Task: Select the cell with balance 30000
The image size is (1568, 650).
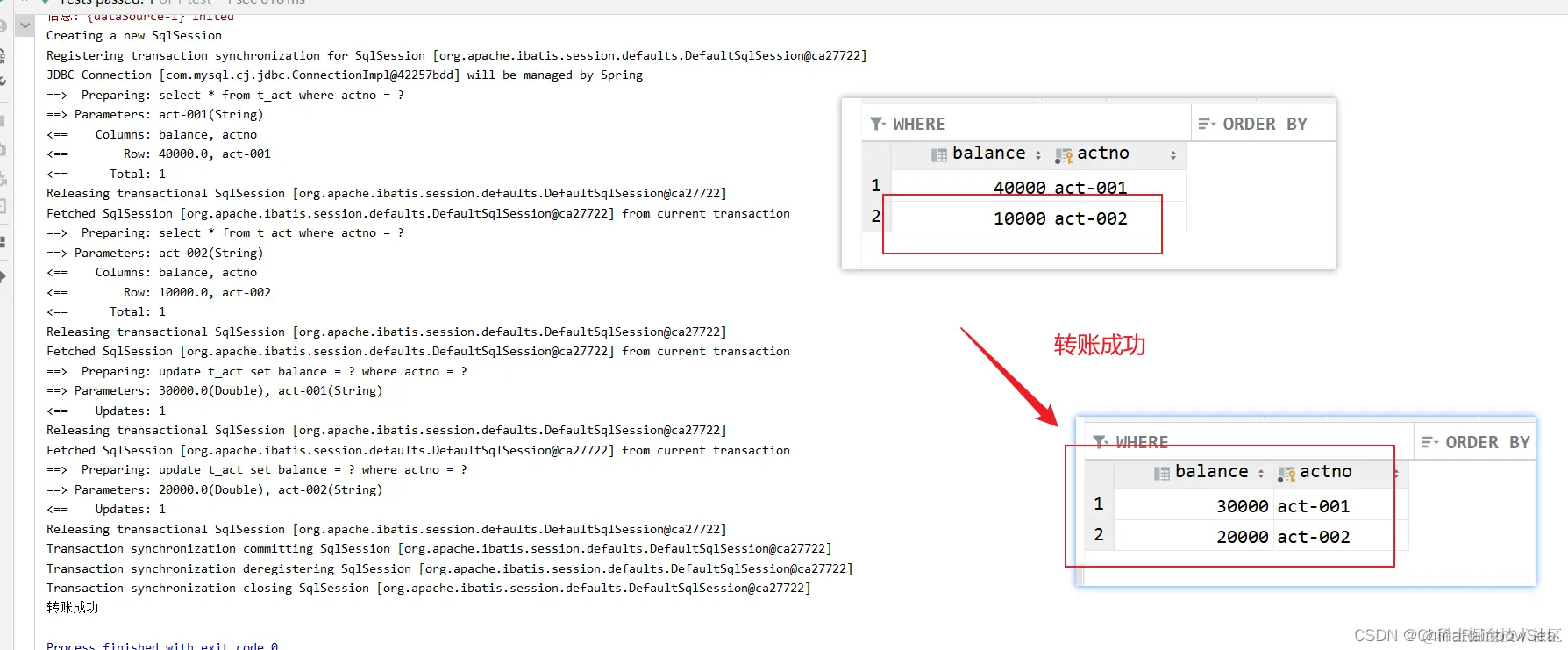Action: 1193,505
